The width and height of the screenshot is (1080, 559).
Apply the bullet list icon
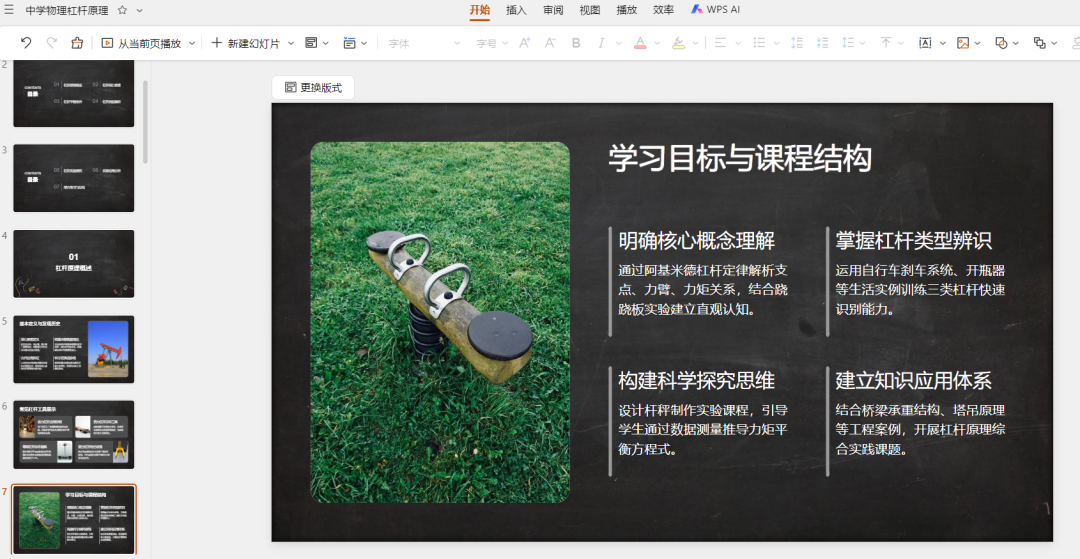pyautogui.click(x=759, y=43)
